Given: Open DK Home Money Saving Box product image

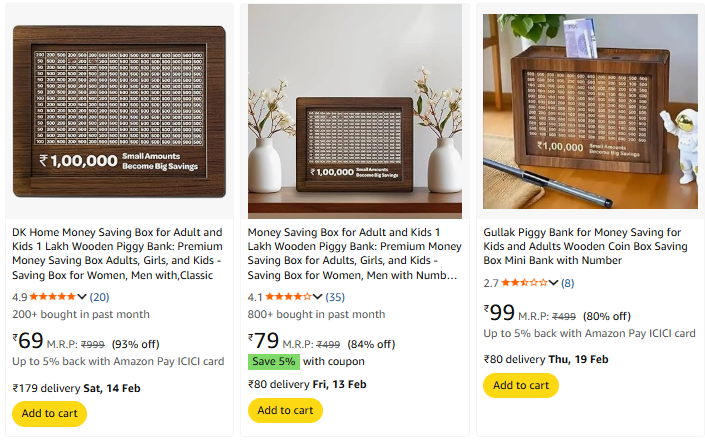Looking at the screenshot, I should 119,110.
